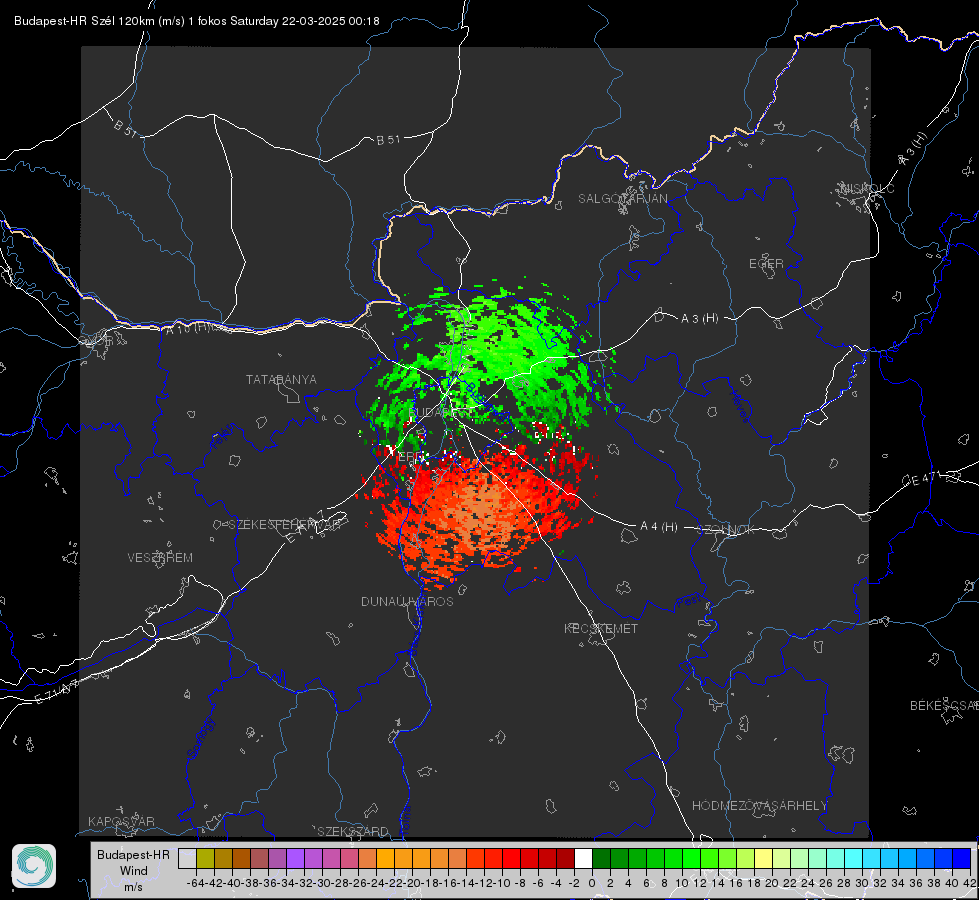Click the blue Somogy county label
Viewport: 979px width, 900px height.
coord(200,738)
